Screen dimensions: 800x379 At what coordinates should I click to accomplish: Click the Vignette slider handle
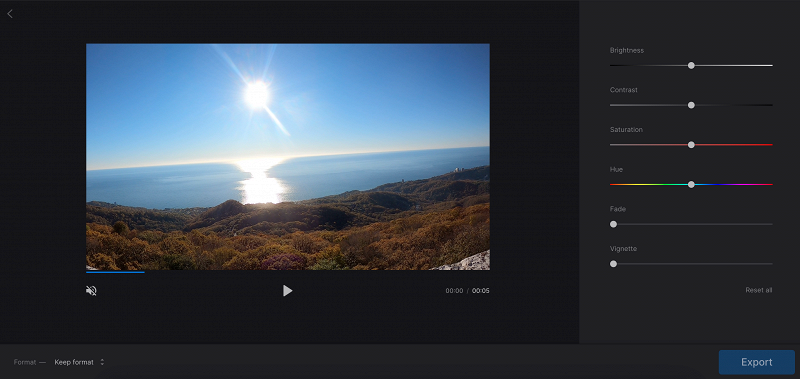[613, 264]
